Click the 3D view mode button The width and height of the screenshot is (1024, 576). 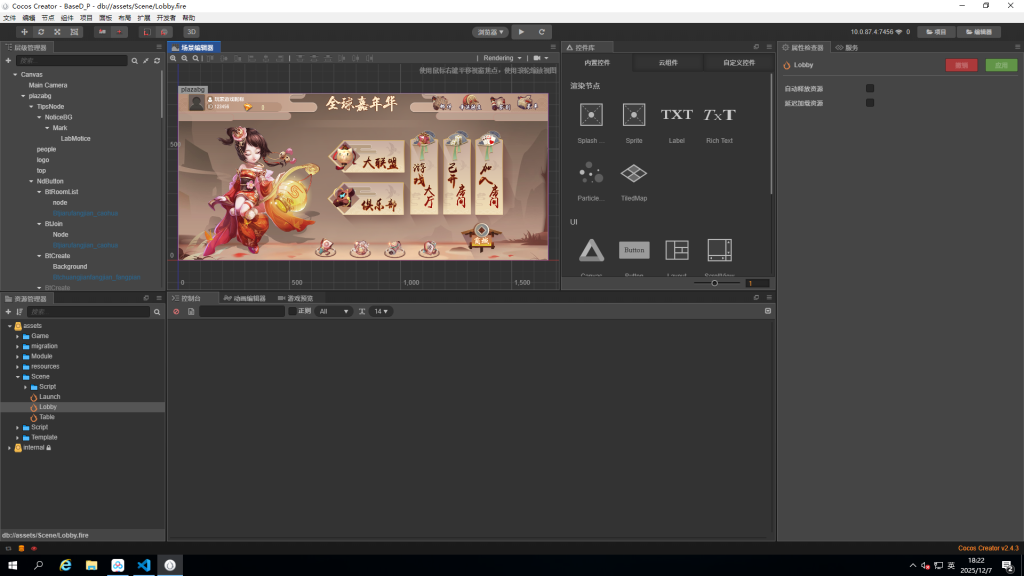click(x=191, y=32)
